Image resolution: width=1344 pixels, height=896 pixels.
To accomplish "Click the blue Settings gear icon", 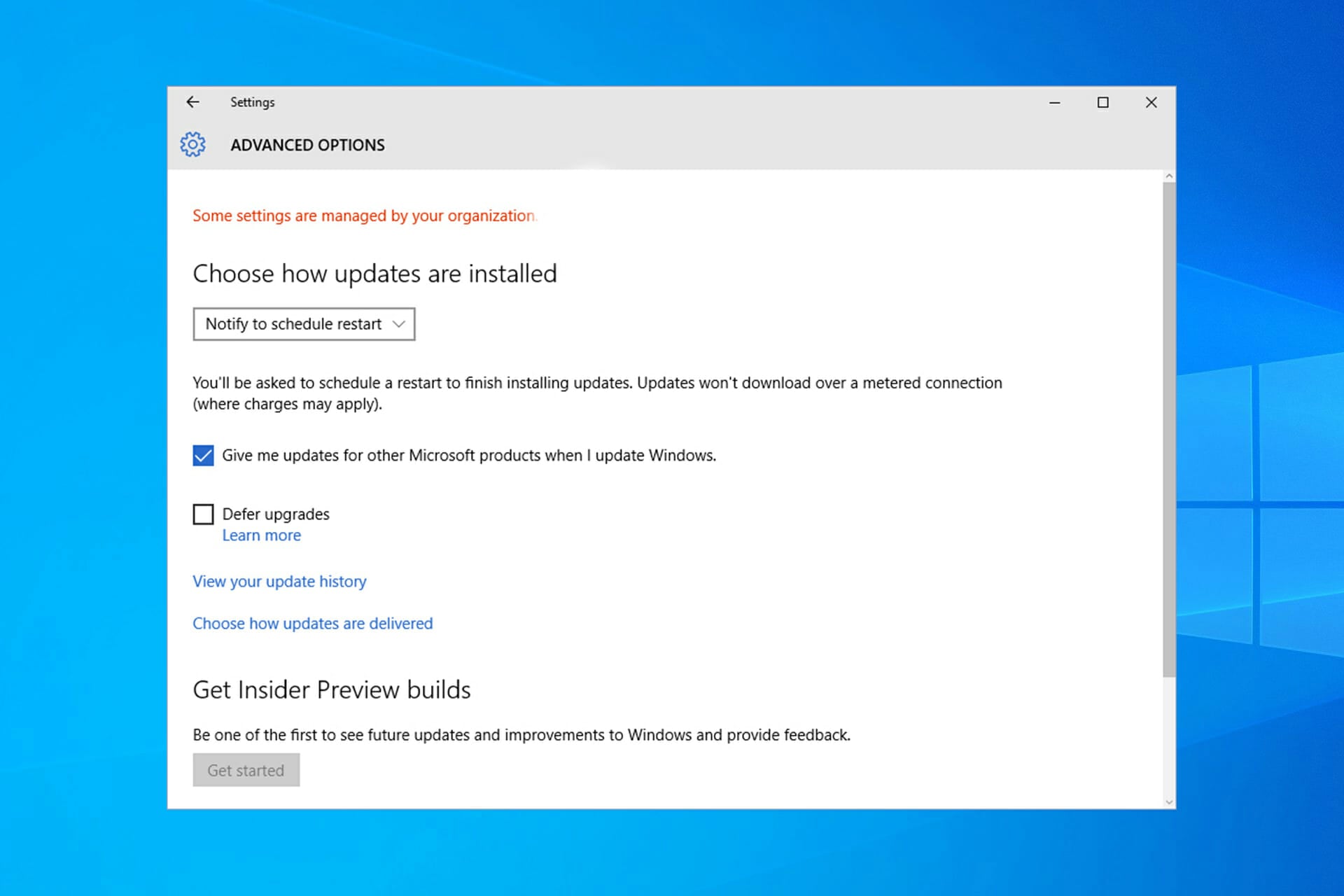I will (192, 145).
